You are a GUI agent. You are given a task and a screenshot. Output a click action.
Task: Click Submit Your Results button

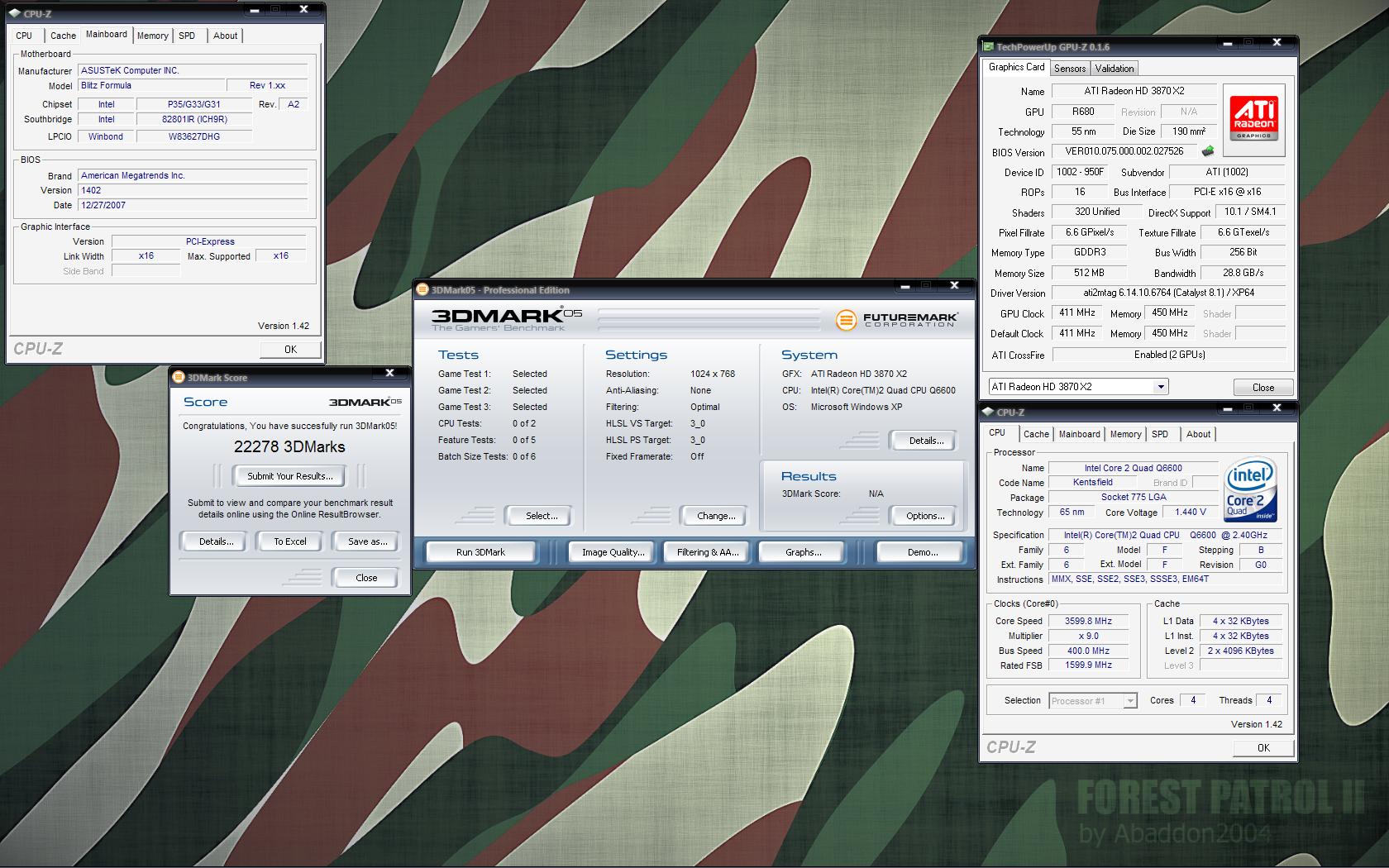[290, 476]
